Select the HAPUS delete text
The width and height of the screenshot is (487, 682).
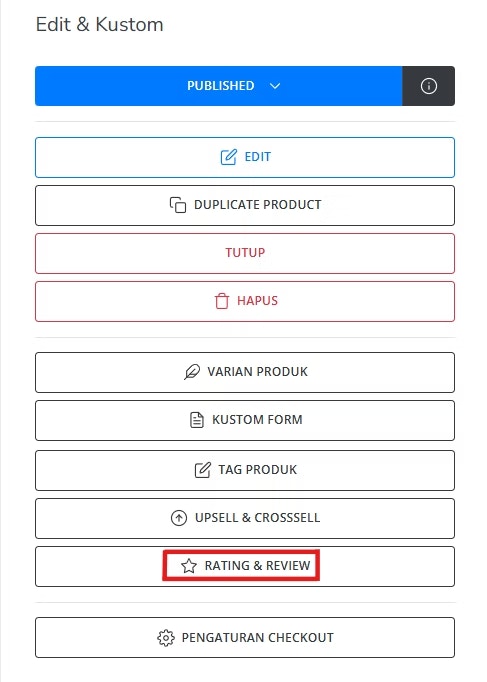257,301
